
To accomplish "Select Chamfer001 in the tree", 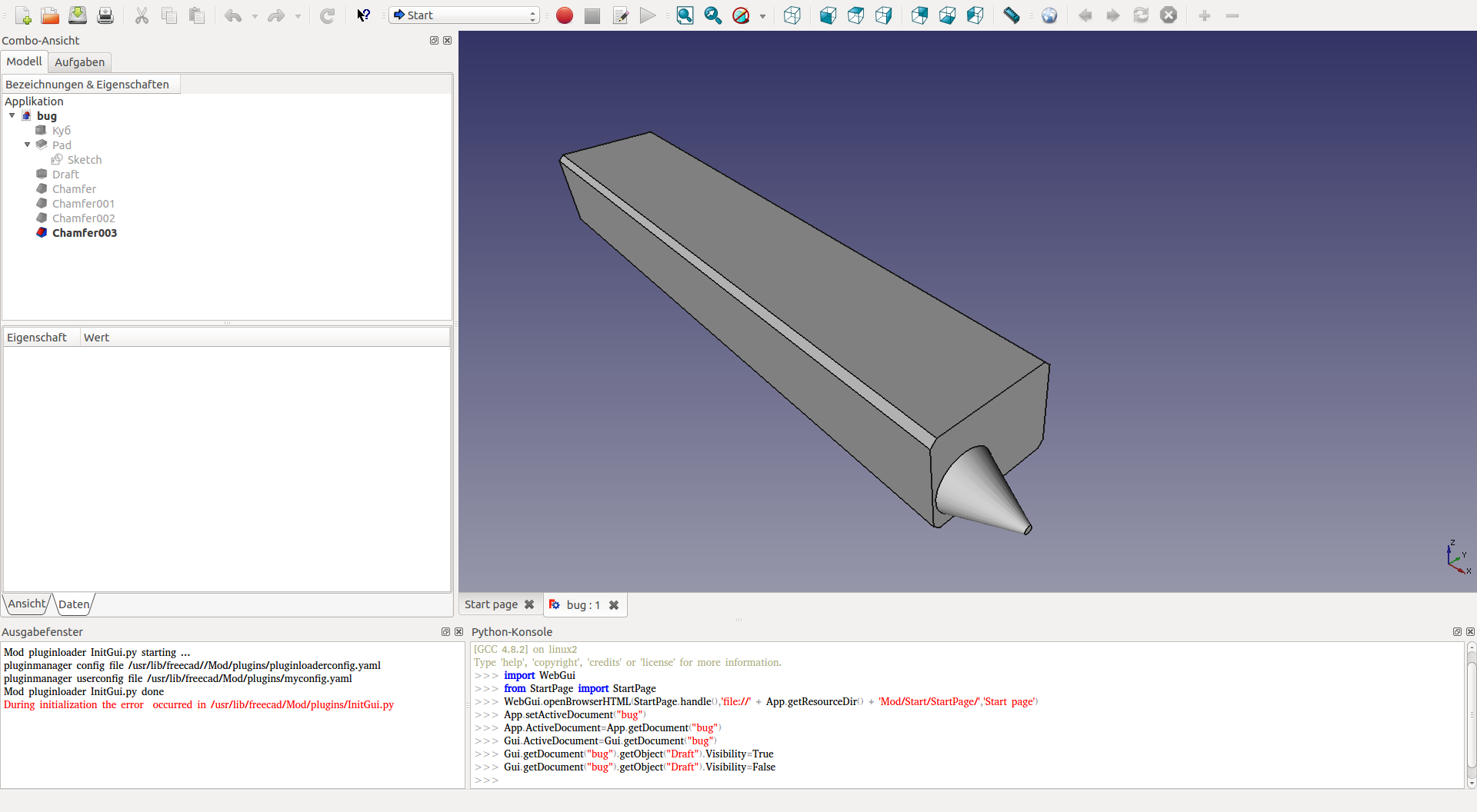I will (83, 204).
